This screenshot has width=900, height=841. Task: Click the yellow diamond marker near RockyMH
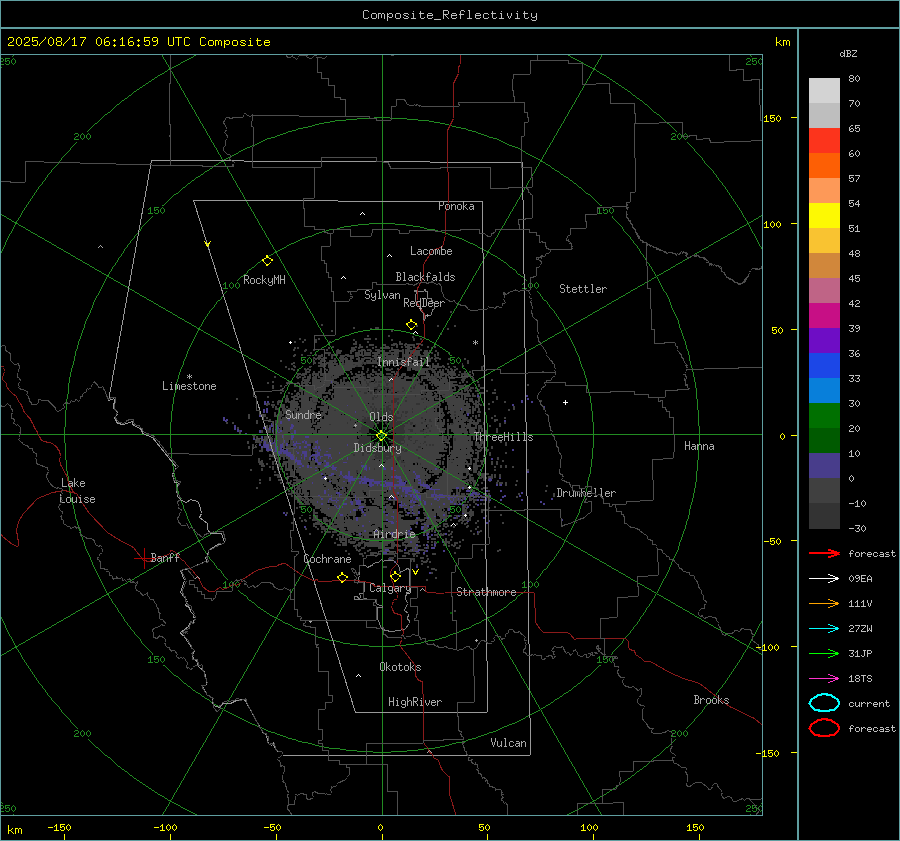(267, 261)
